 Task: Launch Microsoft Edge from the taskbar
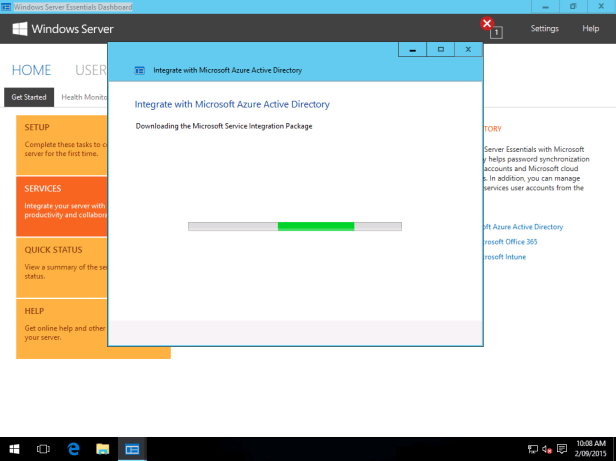[73, 449]
